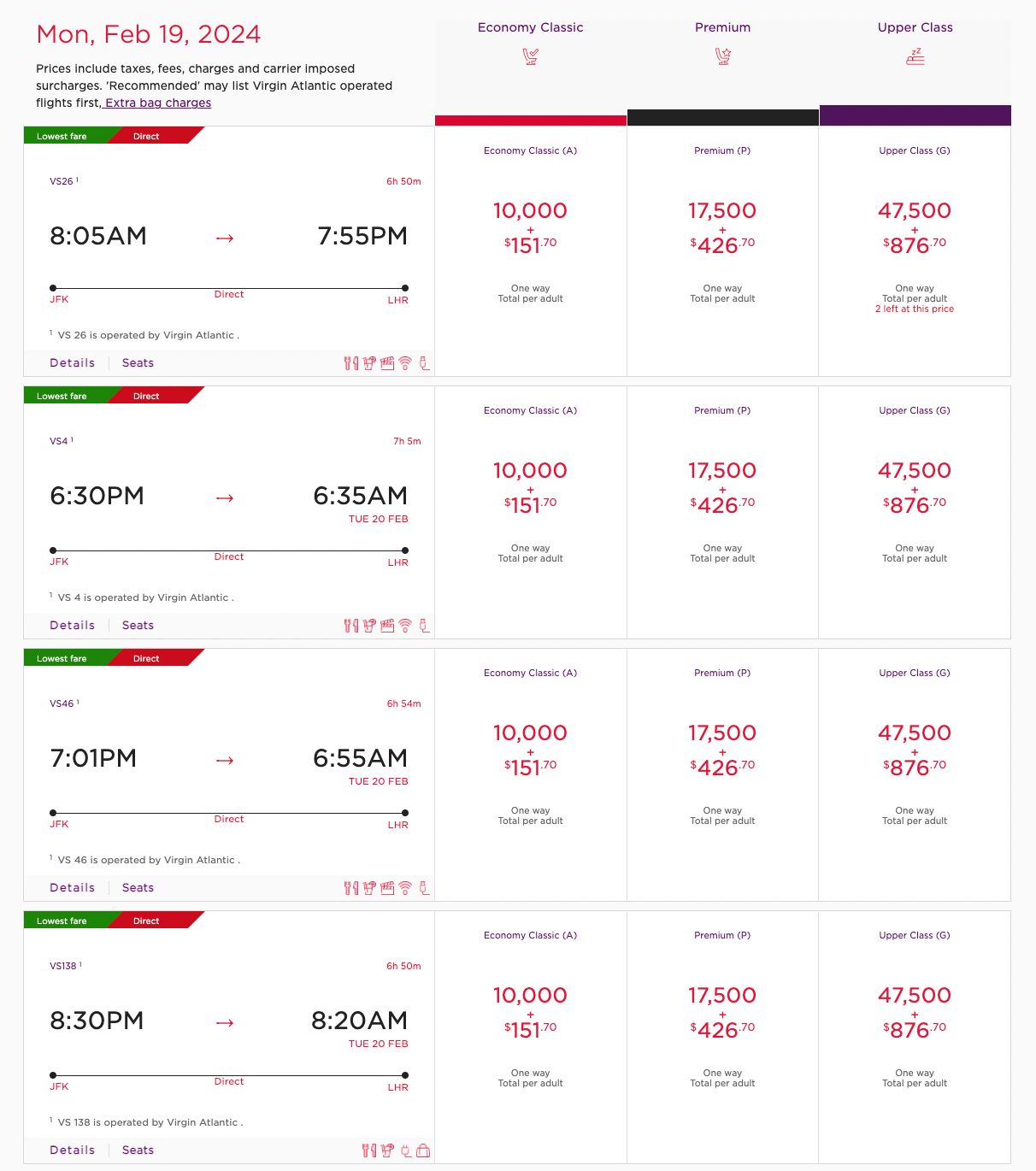Click the meal cutlery icon for VS4
This screenshot has height=1171, width=1036.
tap(350, 626)
